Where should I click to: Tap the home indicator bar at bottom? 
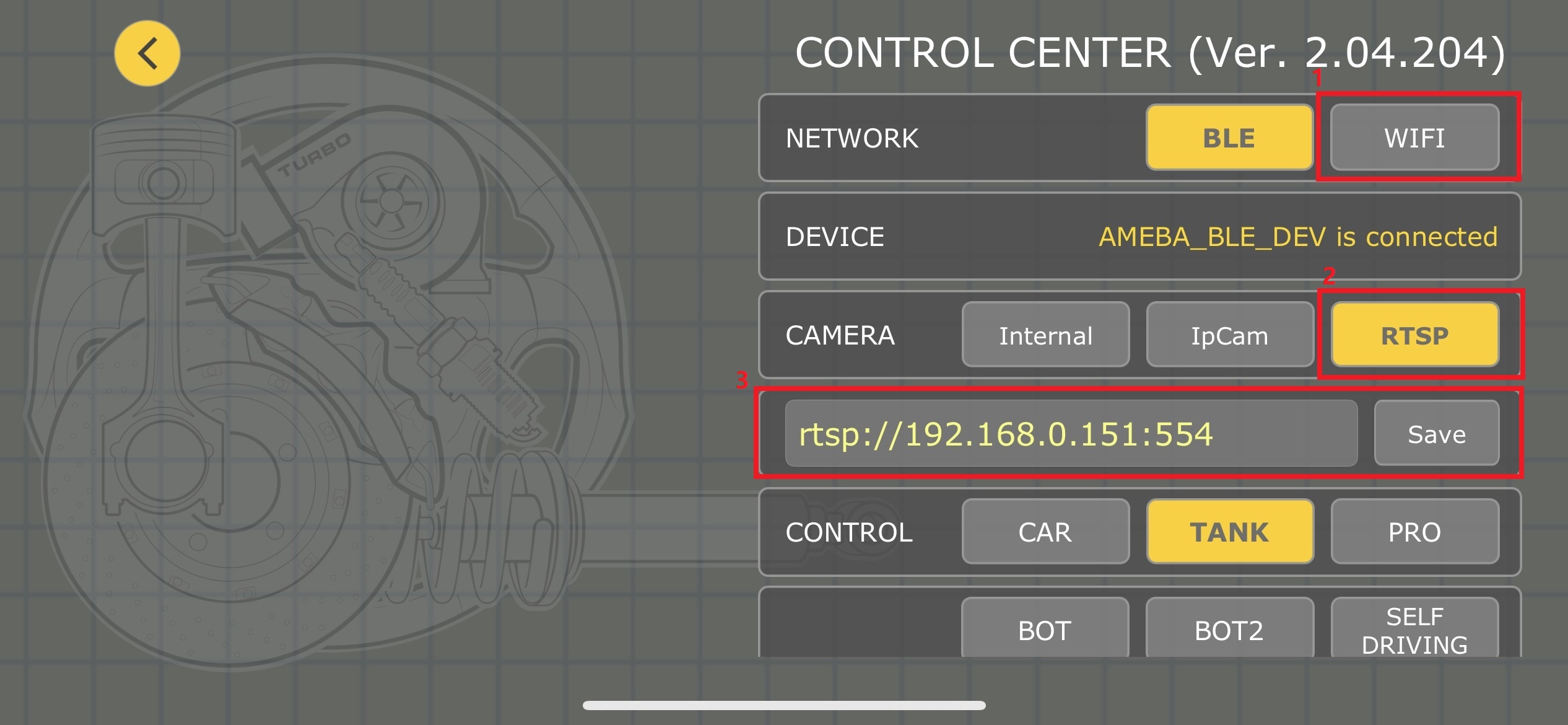tap(784, 705)
